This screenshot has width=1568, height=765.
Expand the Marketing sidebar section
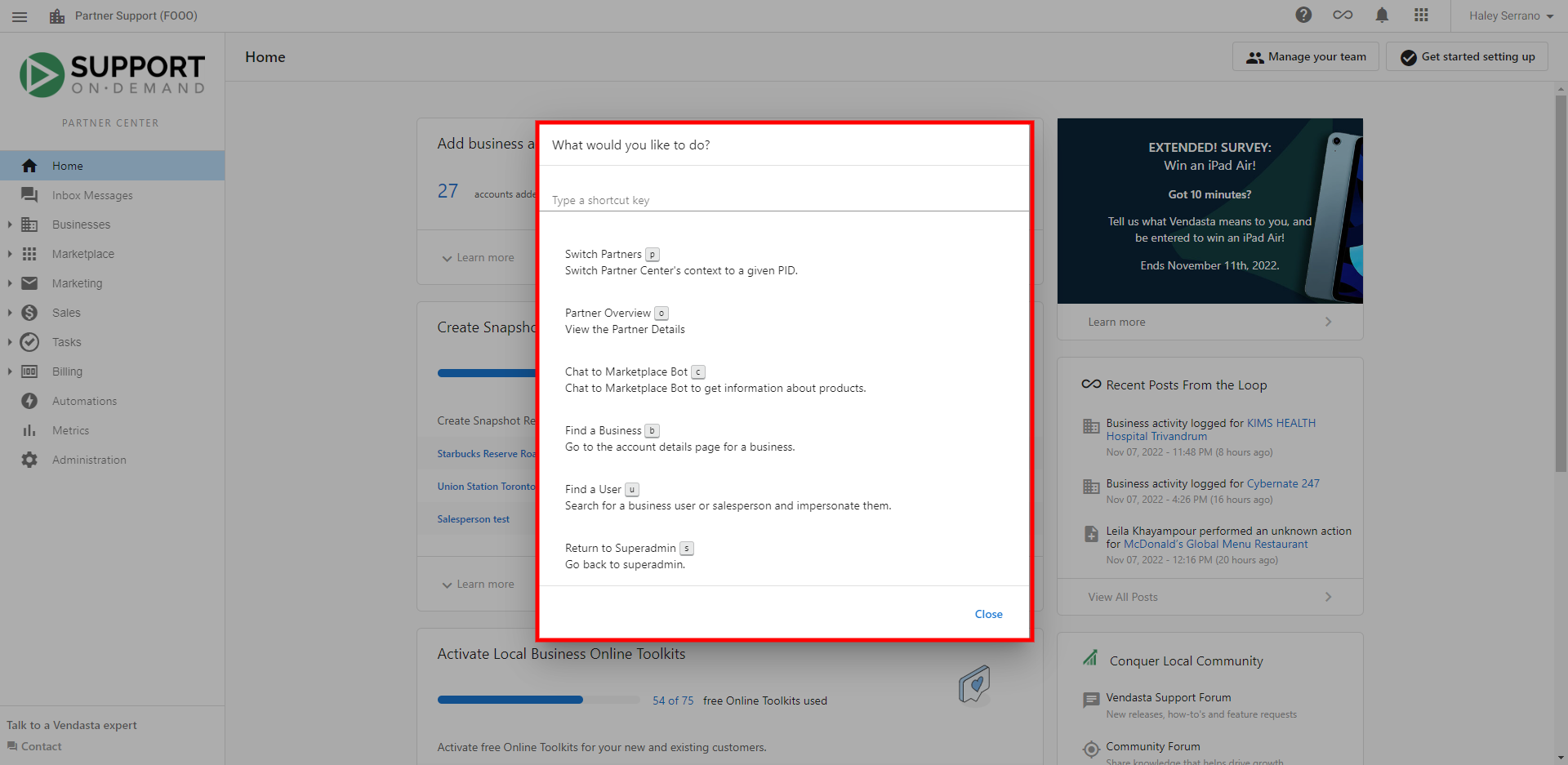(9, 283)
